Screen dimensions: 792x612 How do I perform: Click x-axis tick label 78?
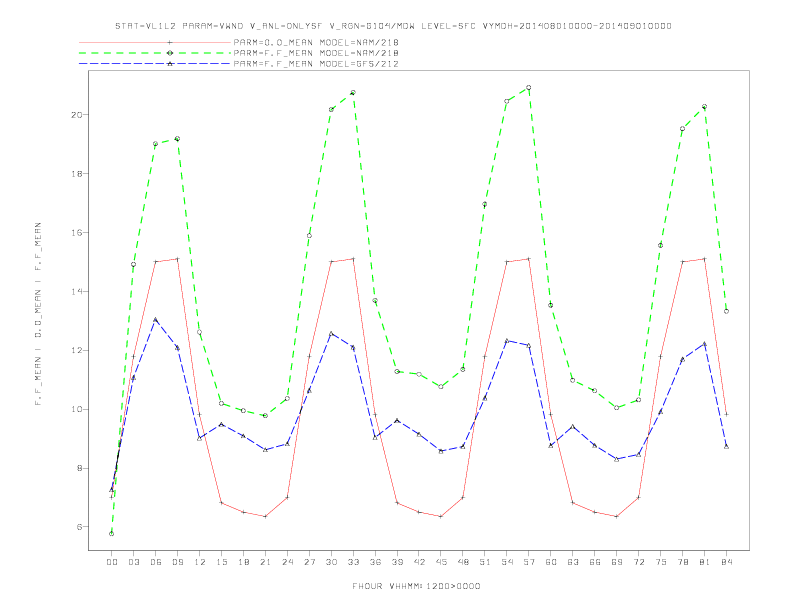tap(682, 562)
